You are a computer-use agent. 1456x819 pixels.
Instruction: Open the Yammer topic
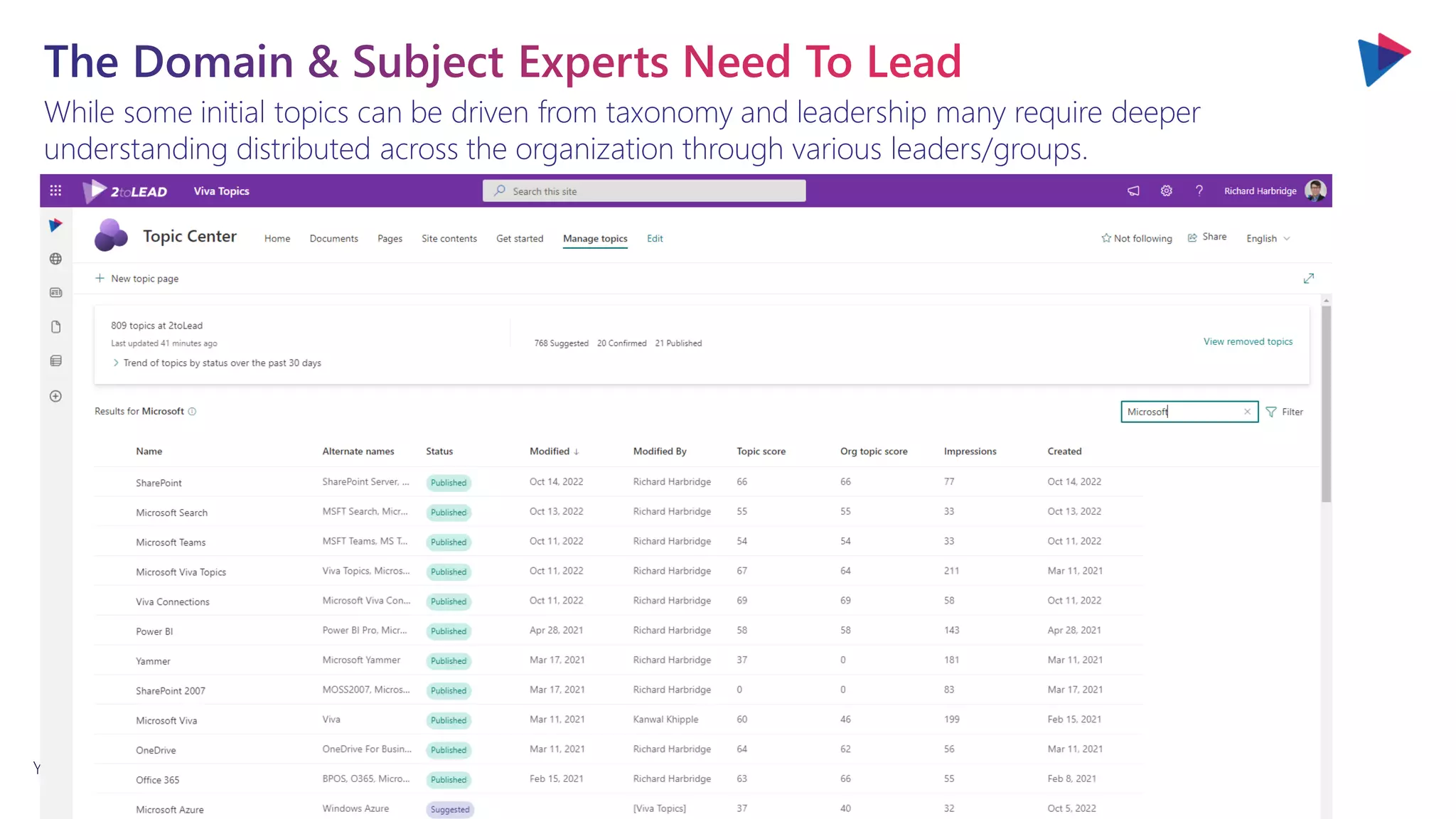[x=153, y=662]
